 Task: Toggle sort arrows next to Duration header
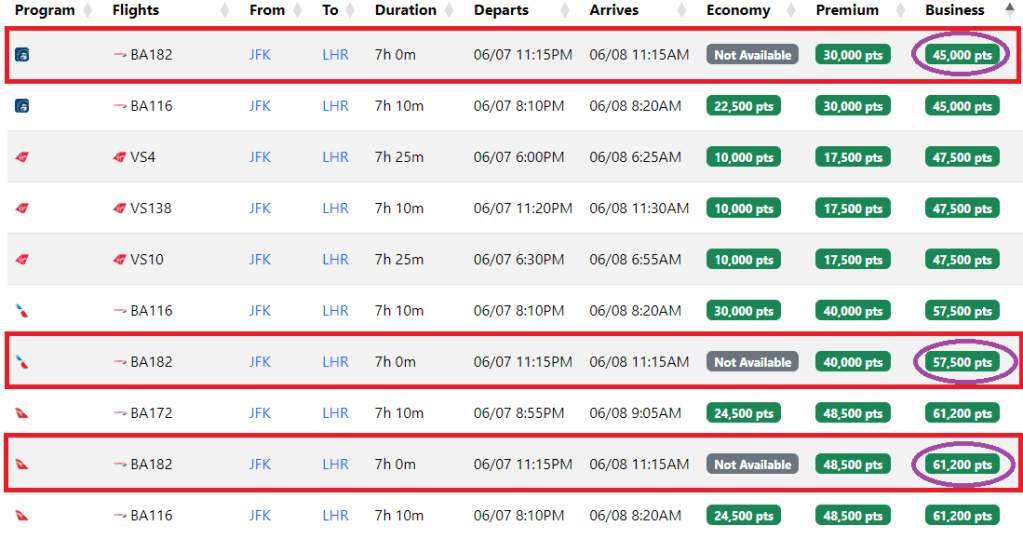pyautogui.click(x=449, y=11)
